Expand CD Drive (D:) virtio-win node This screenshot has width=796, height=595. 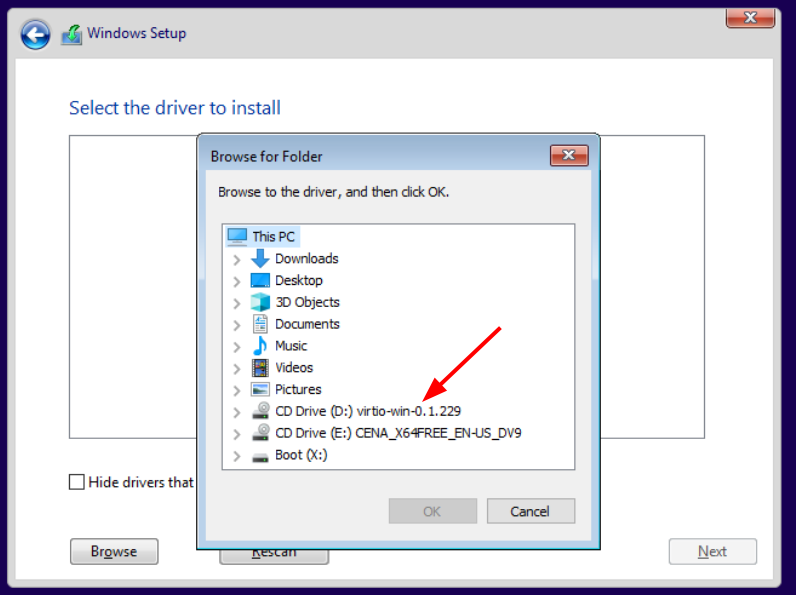[x=237, y=412]
